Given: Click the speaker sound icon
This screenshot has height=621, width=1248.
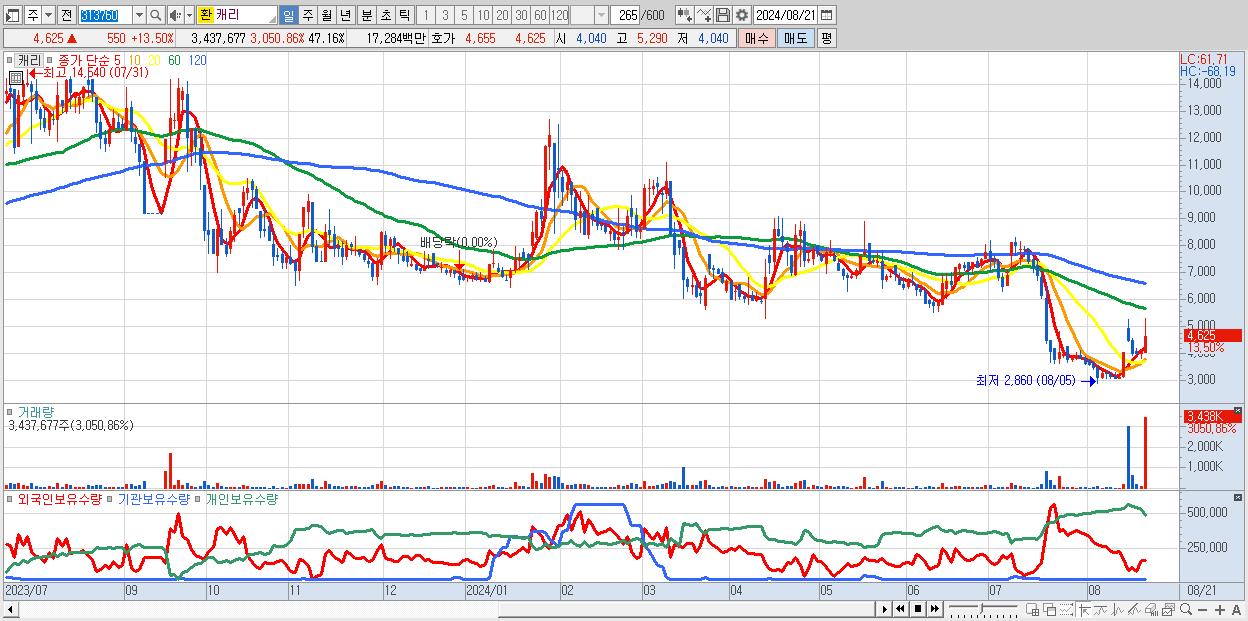Looking at the screenshot, I should [x=175, y=15].
